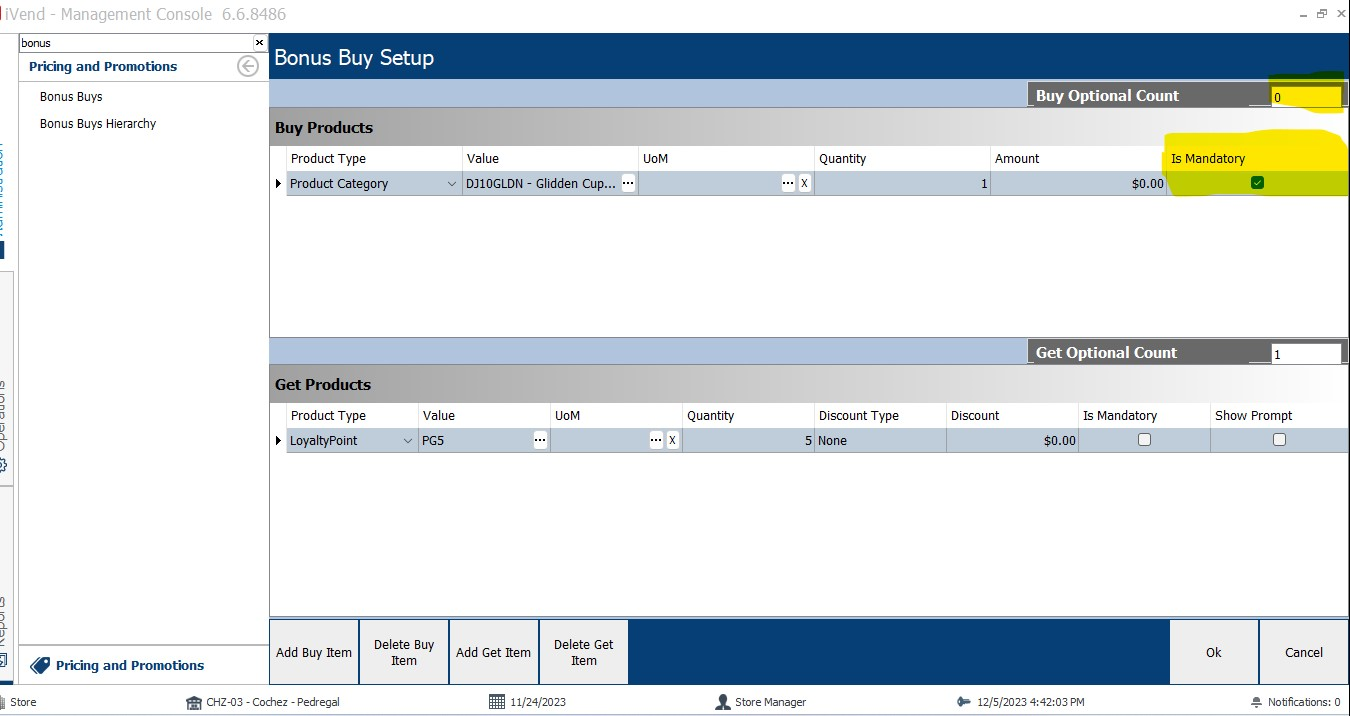This screenshot has height=716, width=1350.
Task: Select the Get Products row indicator arrow
Action: [278, 441]
